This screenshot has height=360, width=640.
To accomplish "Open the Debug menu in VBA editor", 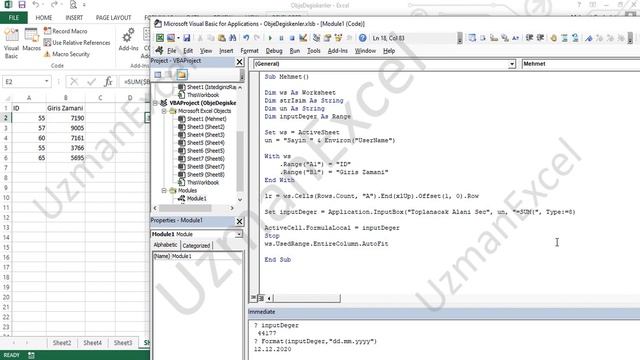I will tap(274, 51).
